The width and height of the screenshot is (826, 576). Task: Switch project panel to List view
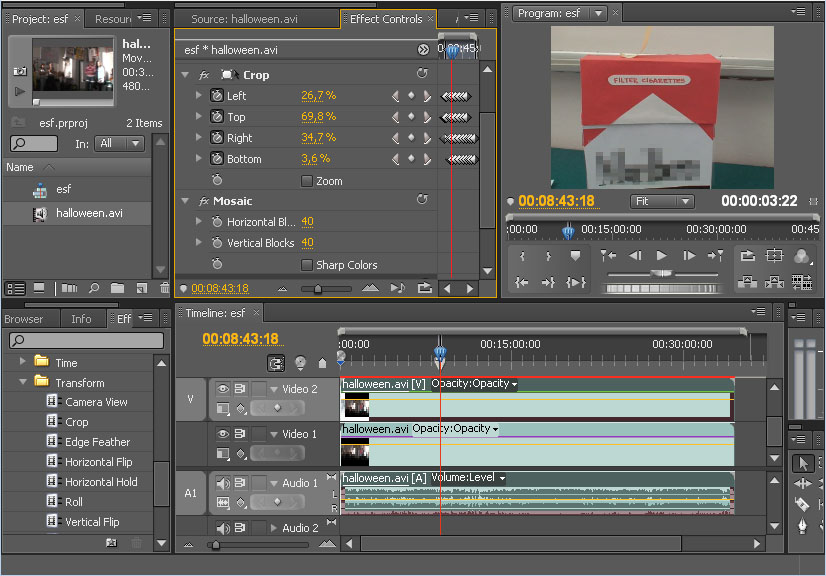point(15,288)
